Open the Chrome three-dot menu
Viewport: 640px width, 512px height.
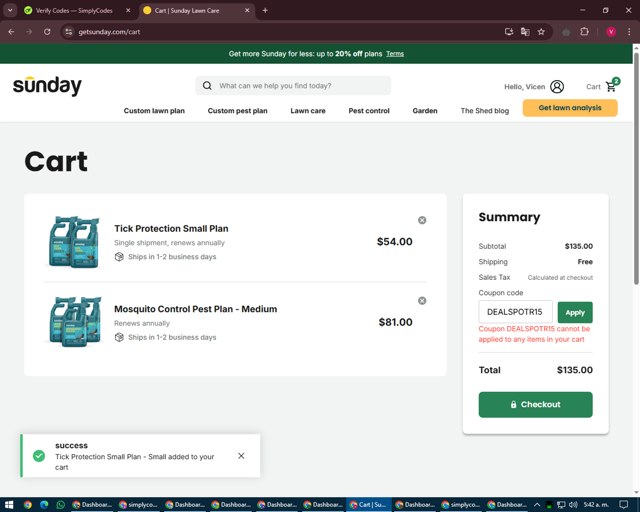(x=629, y=32)
